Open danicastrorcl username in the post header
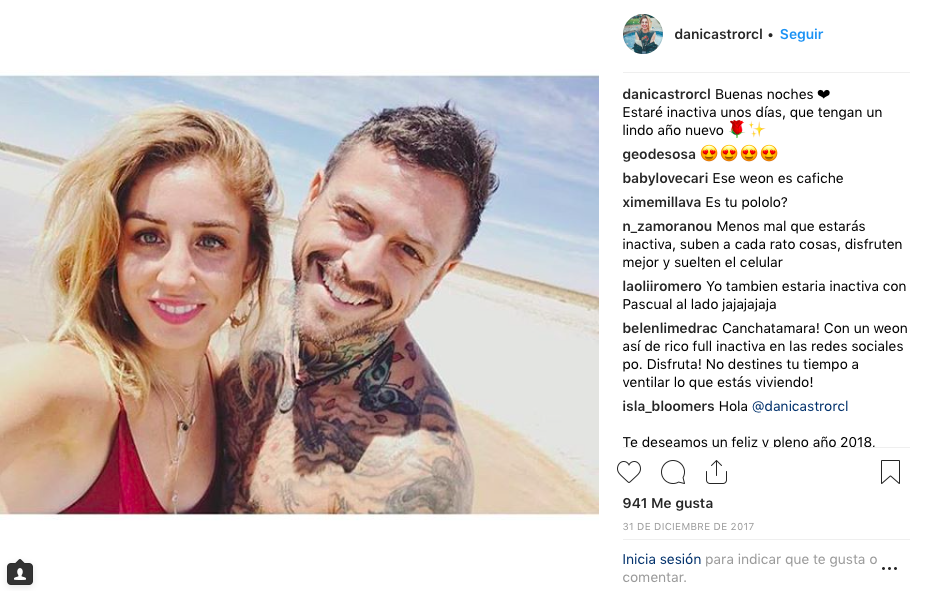This screenshot has width=932, height=591. tap(718, 34)
